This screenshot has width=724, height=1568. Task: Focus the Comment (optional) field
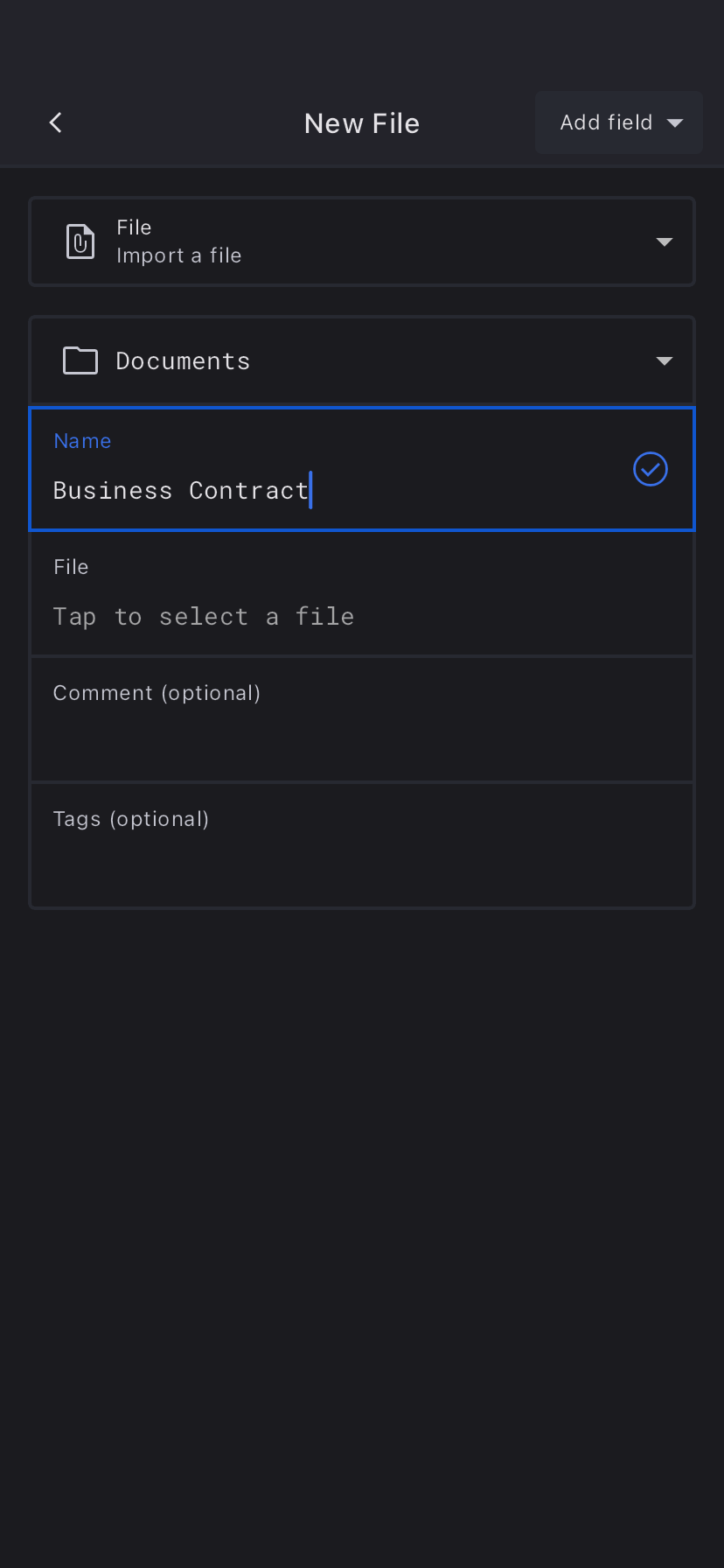[x=362, y=719]
